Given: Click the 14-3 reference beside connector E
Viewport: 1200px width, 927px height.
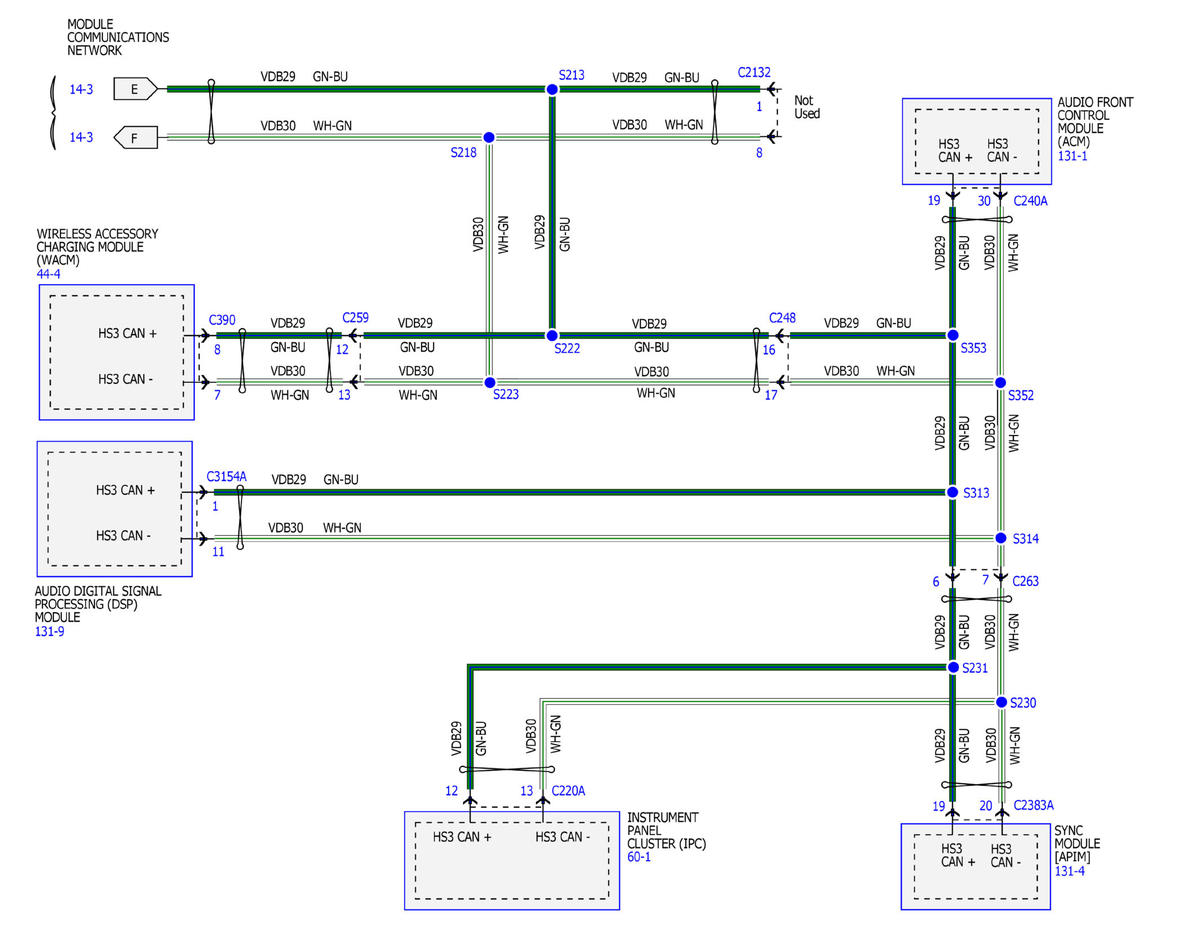Looking at the screenshot, I should coord(81,89).
